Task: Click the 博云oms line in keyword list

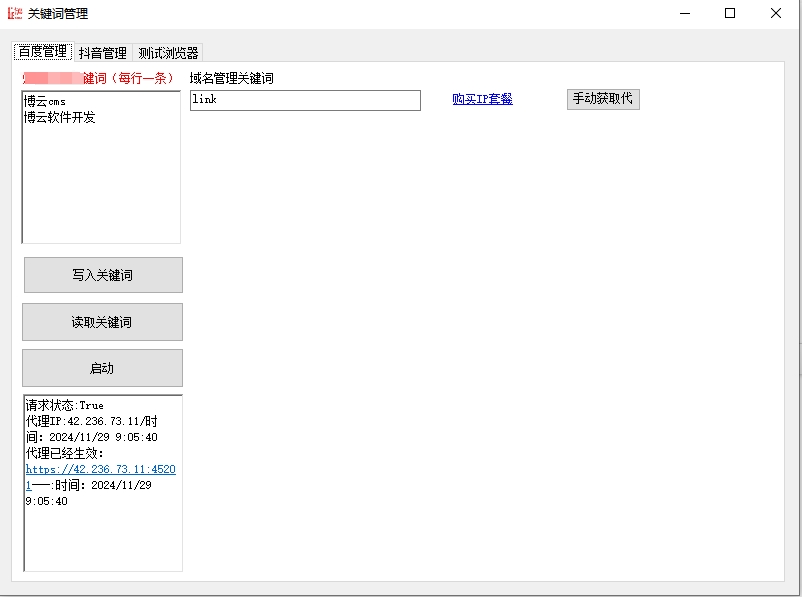Action: 45,101
